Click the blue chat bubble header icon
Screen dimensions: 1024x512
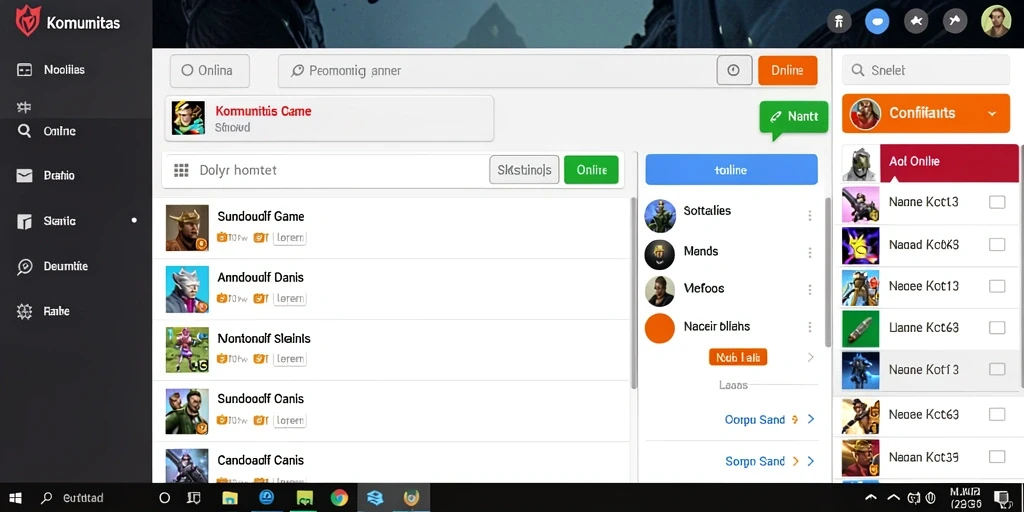(x=877, y=22)
